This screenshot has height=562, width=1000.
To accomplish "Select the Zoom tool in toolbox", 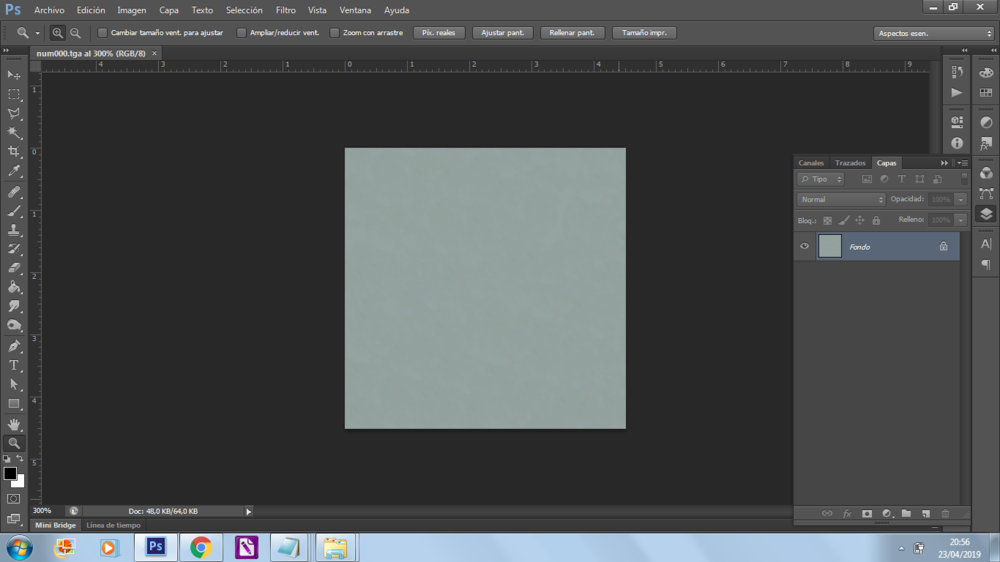I will coord(14,443).
